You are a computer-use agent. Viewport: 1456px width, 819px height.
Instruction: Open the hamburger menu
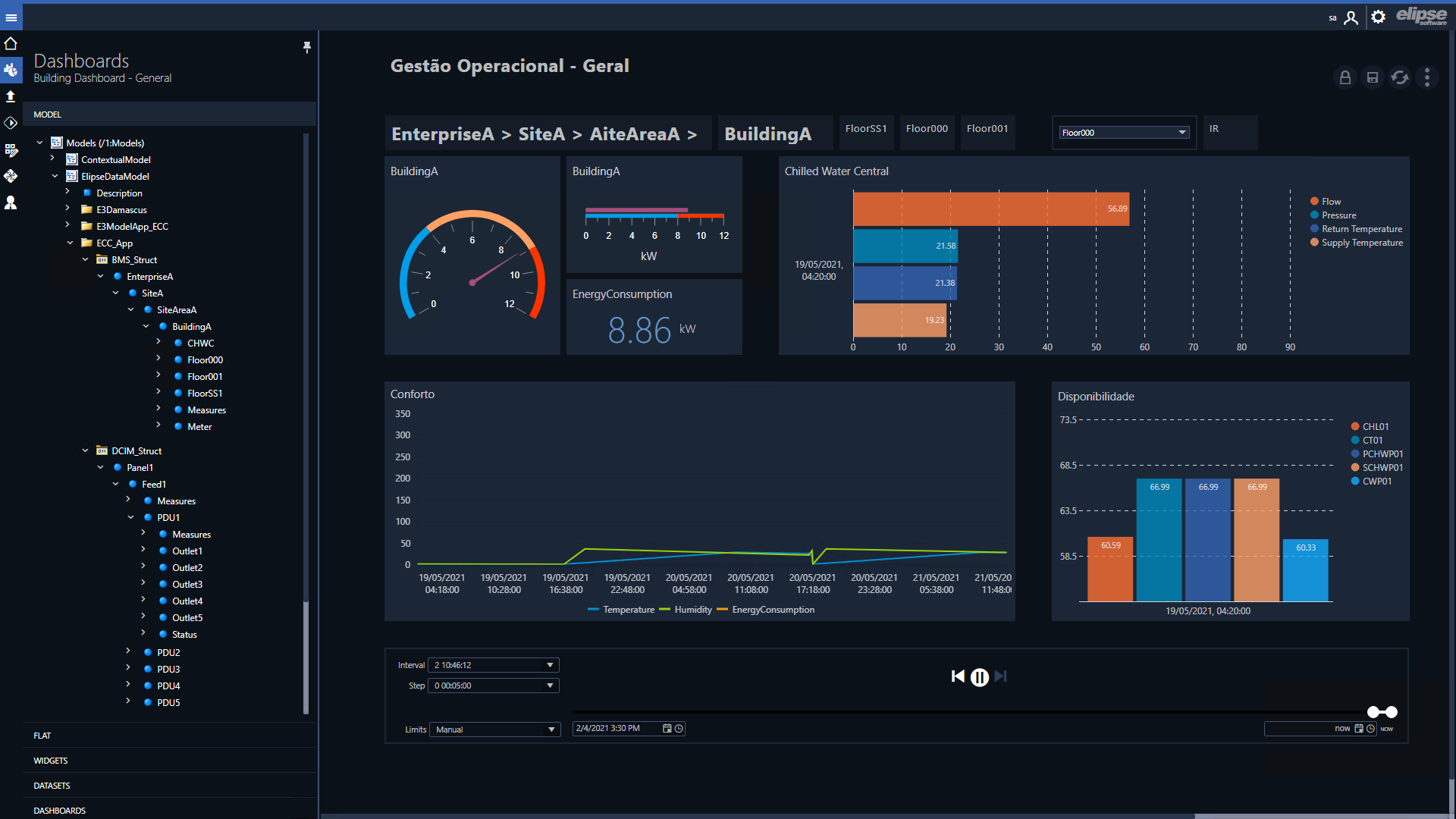11,17
